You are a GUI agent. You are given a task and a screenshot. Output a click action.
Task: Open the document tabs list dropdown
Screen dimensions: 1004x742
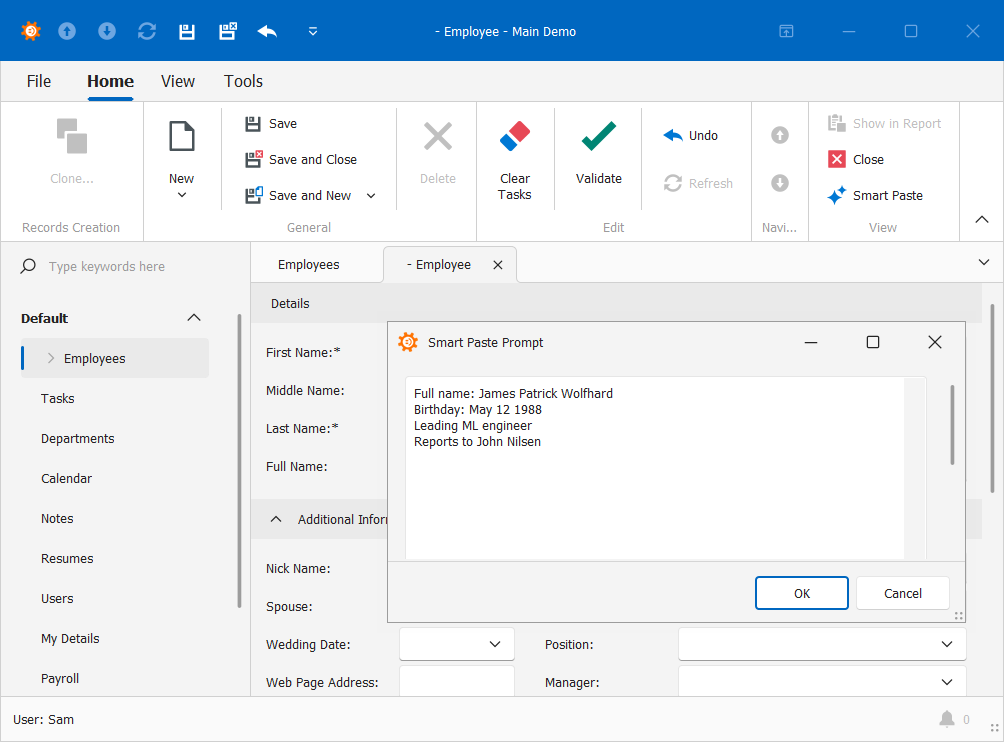click(984, 262)
